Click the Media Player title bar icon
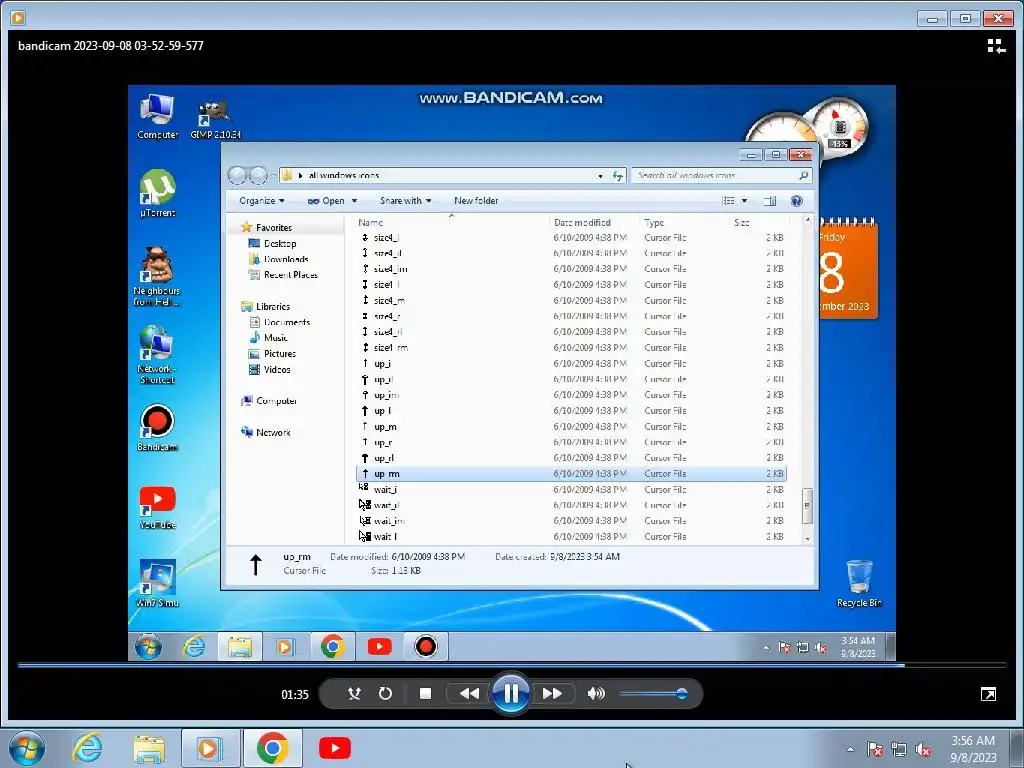 [x=18, y=18]
